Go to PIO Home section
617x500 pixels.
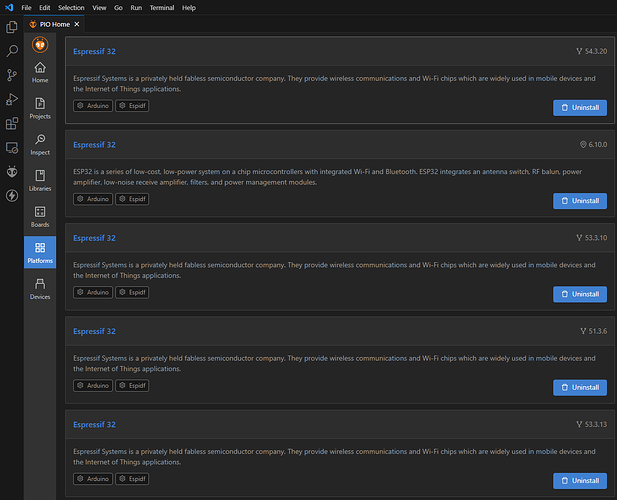tap(40, 72)
